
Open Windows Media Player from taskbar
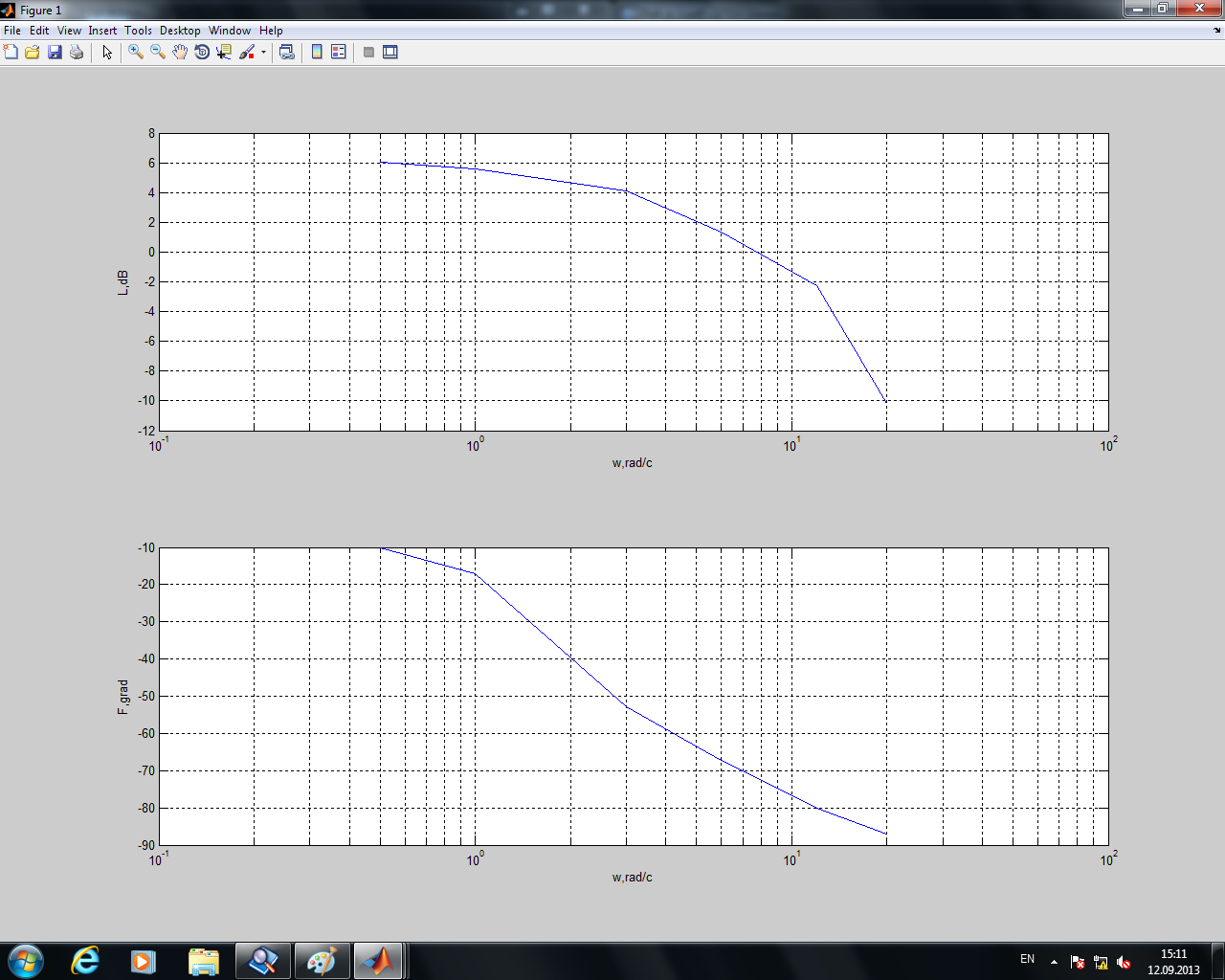(144, 961)
